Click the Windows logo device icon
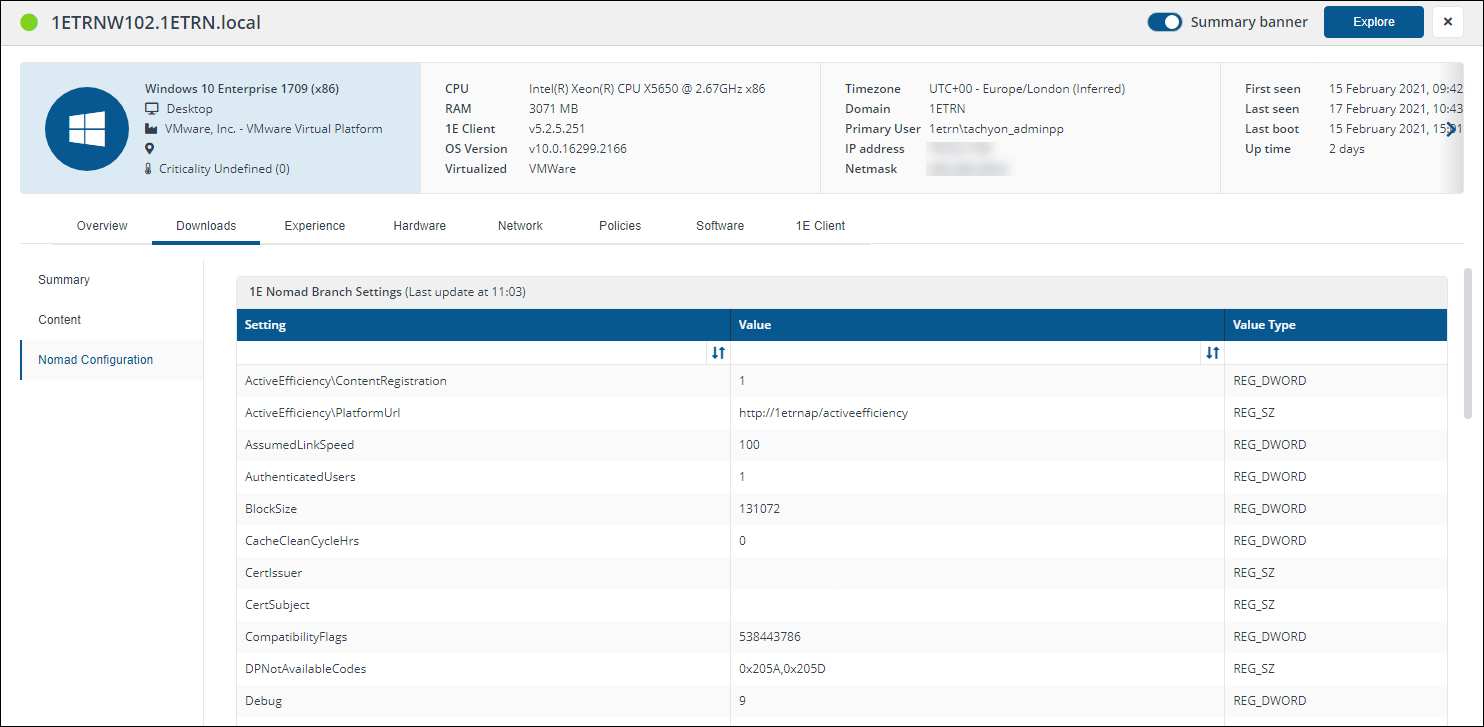The height and width of the screenshot is (727, 1484). coord(86,129)
